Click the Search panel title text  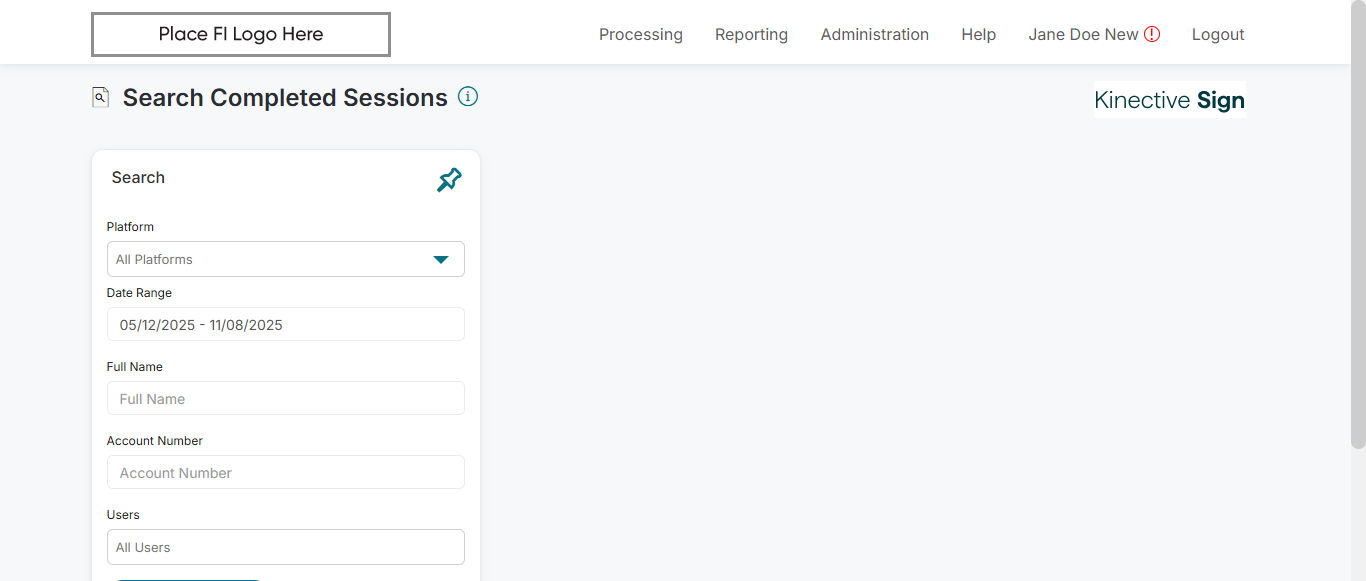pyautogui.click(x=138, y=178)
